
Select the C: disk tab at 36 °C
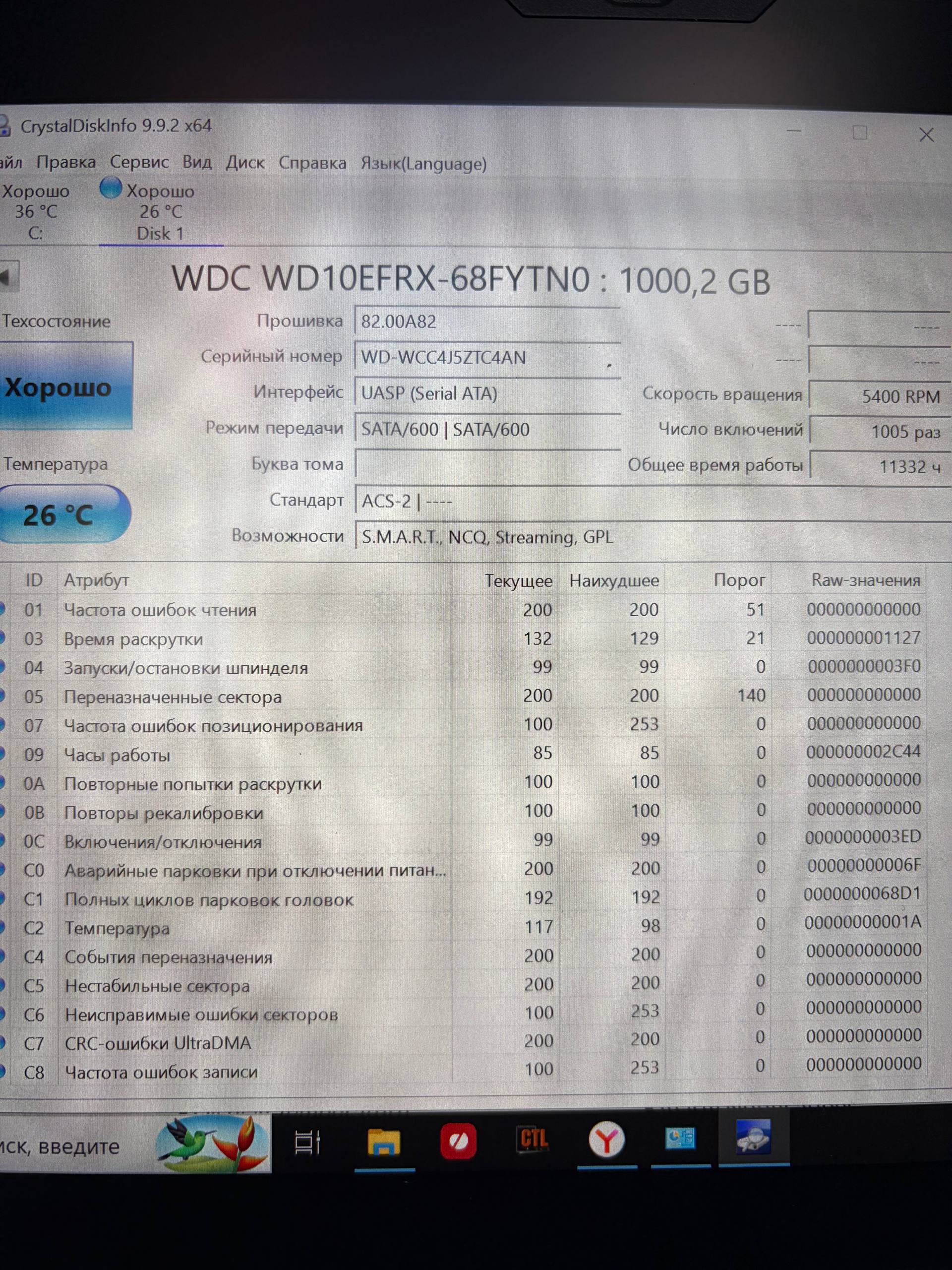tap(36, 211)
